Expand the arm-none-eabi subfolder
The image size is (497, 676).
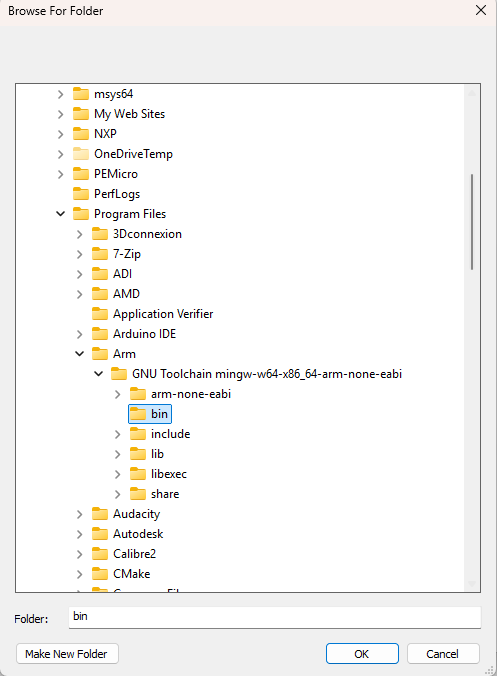[118, 394]
